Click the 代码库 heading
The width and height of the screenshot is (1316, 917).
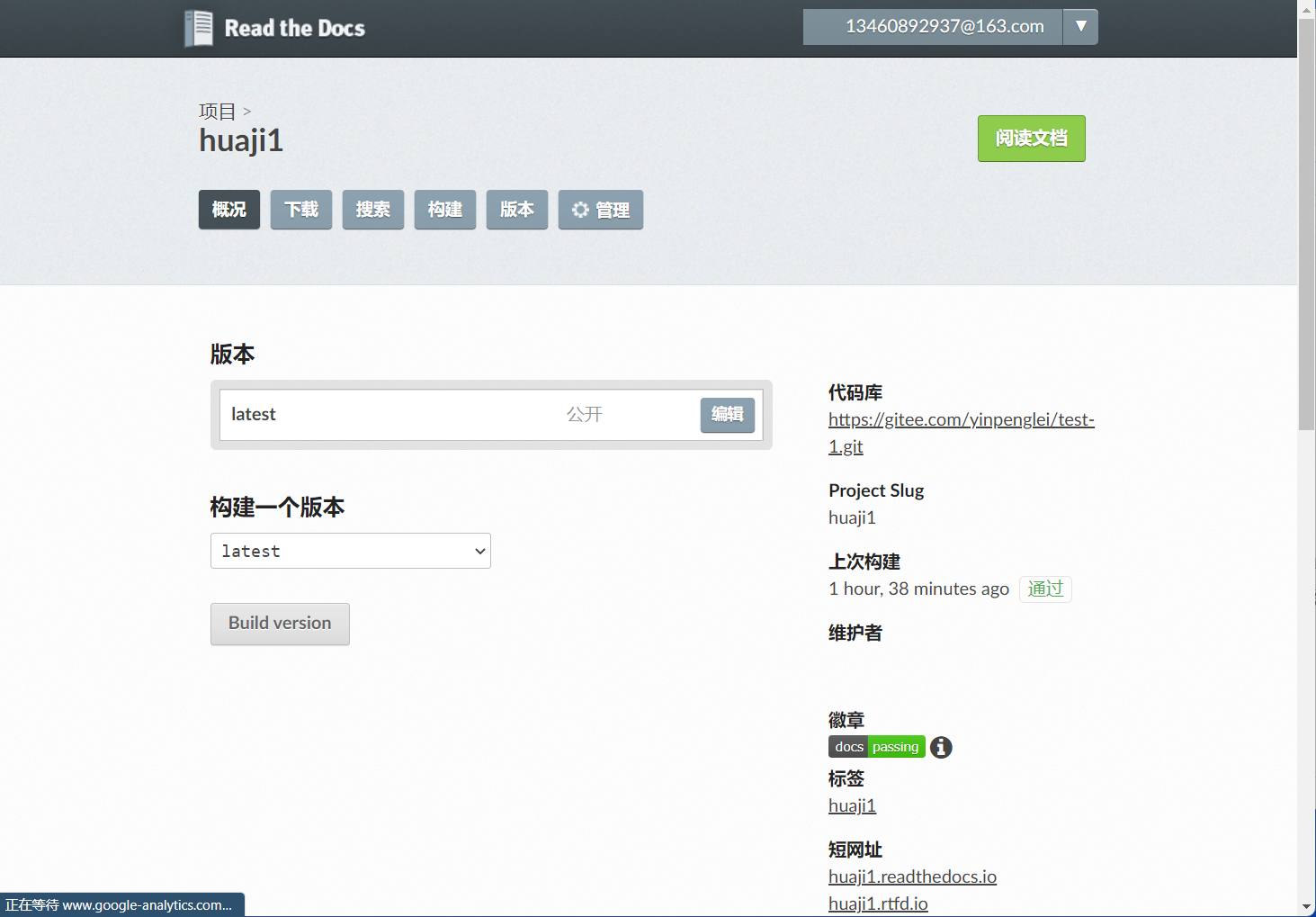855,392
